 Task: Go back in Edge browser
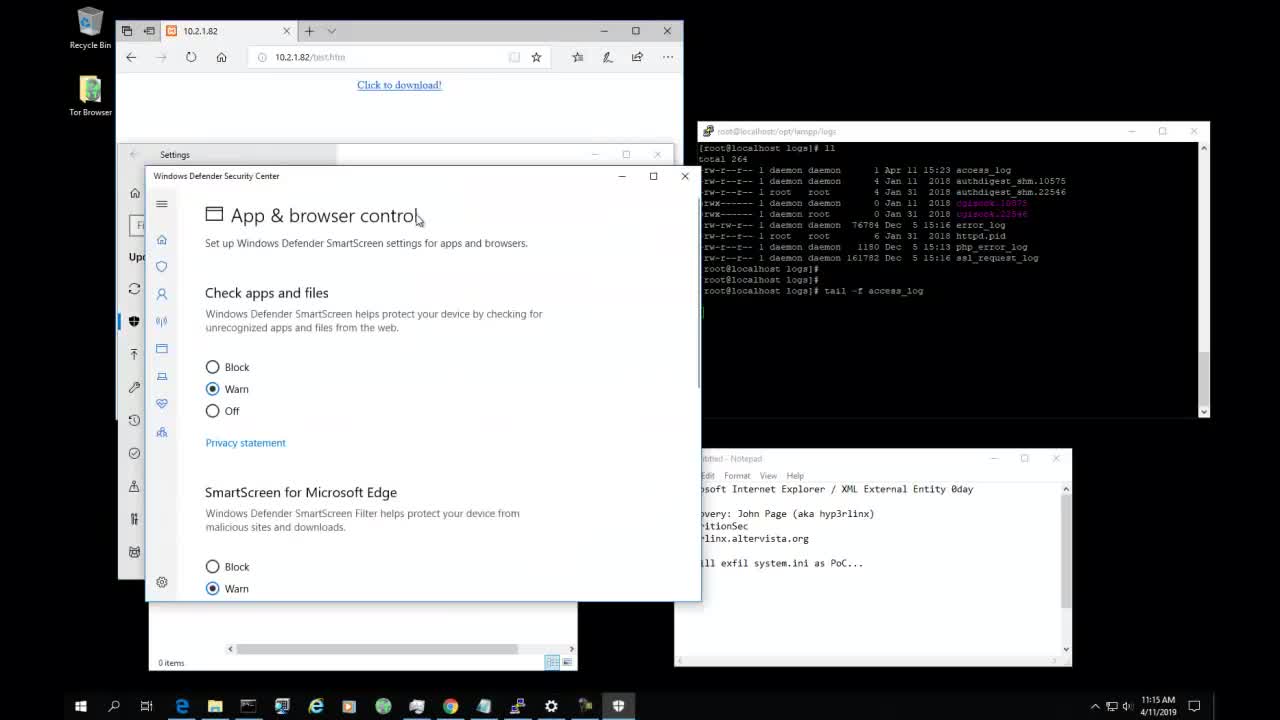[131, 57]
